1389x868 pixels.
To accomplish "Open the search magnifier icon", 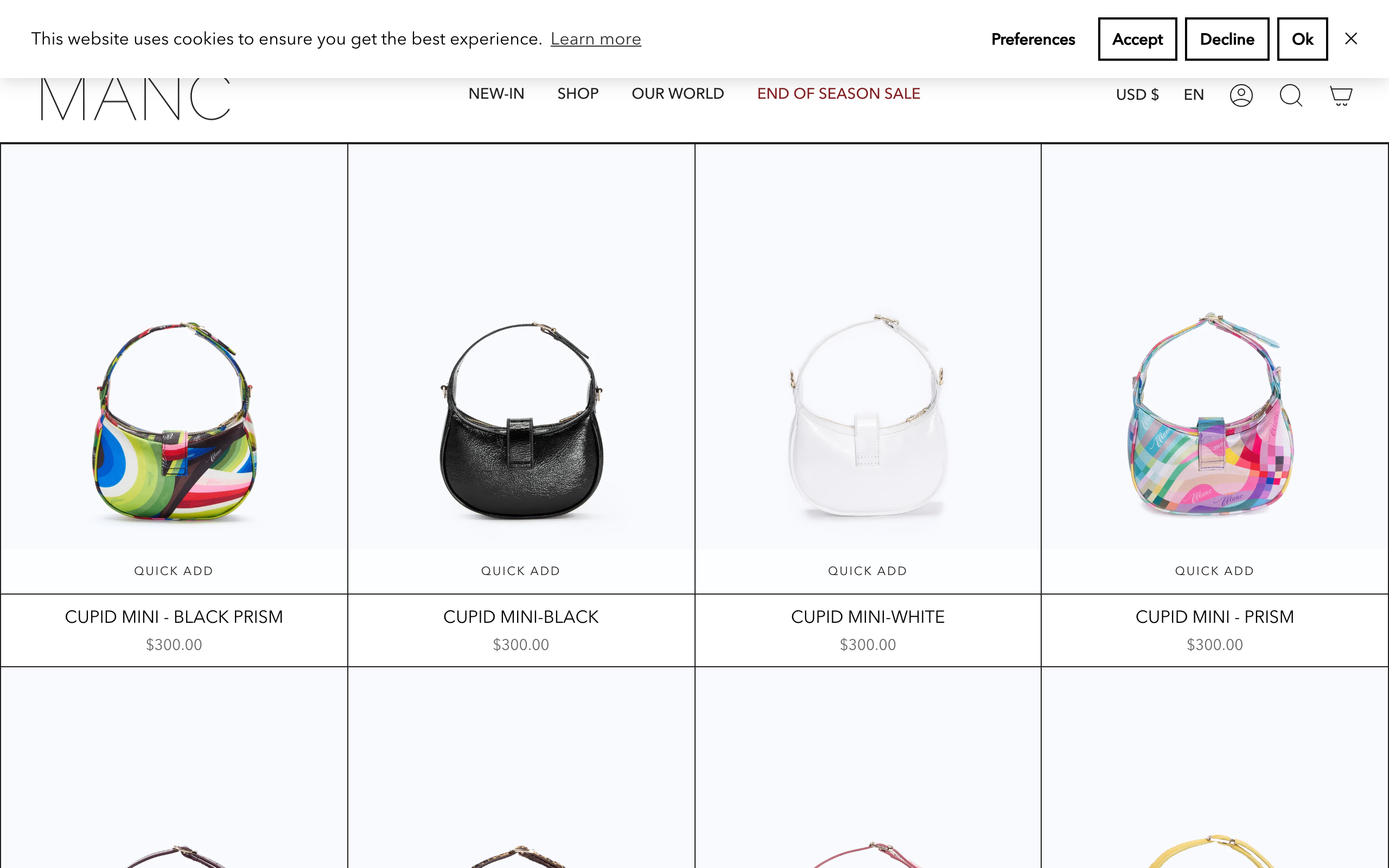I will point(1291,95).
